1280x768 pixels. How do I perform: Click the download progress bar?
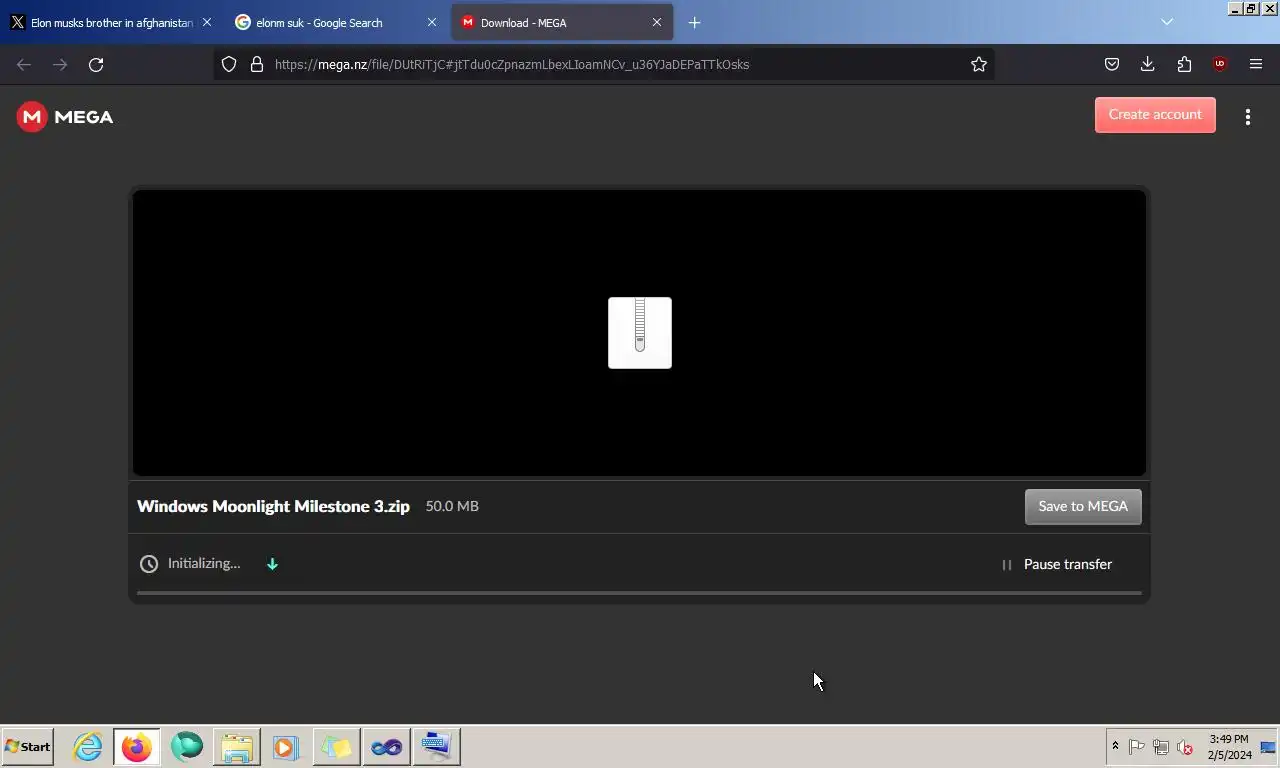point(639,593)
